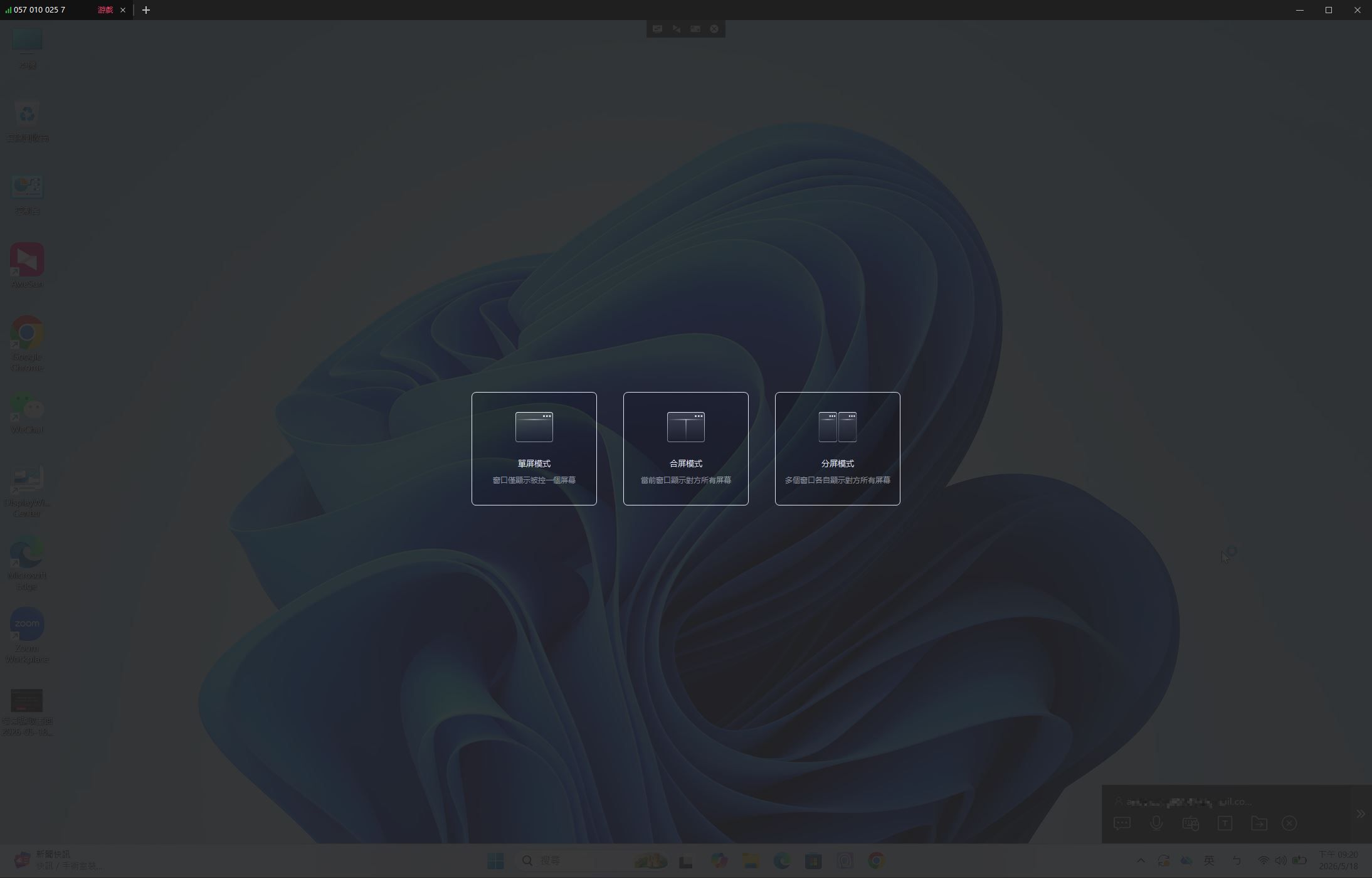Select the Zoom Workplace desktop shortcut
Image resolution: width=1372 pixels, height=878 pixels.
pos(27,636)
